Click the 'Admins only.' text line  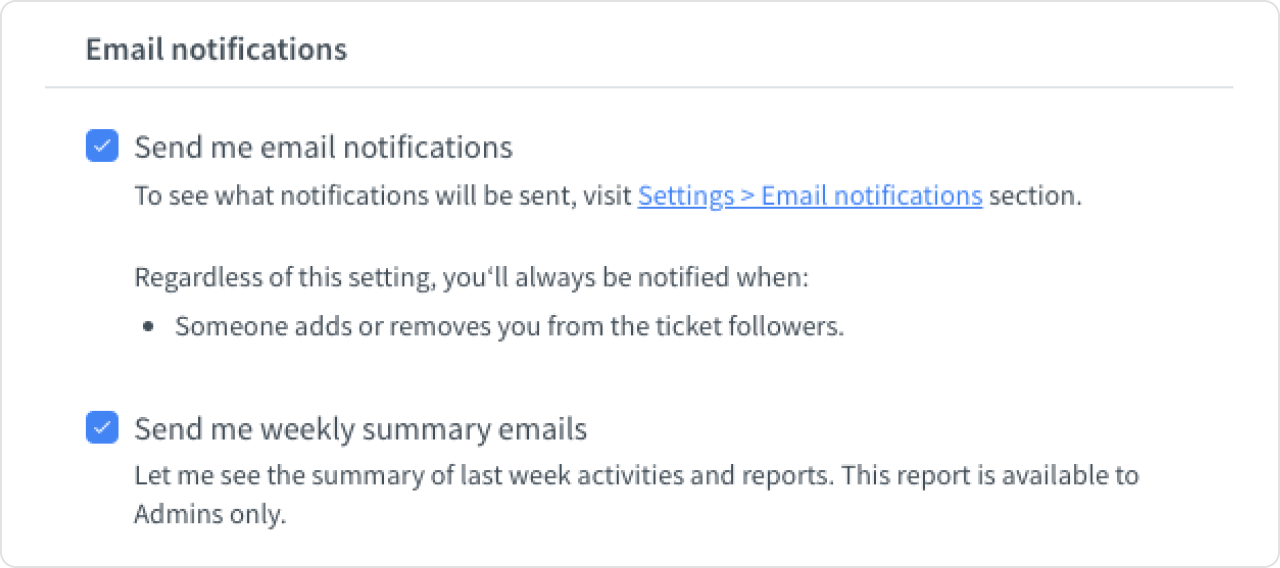coord(210,515)
